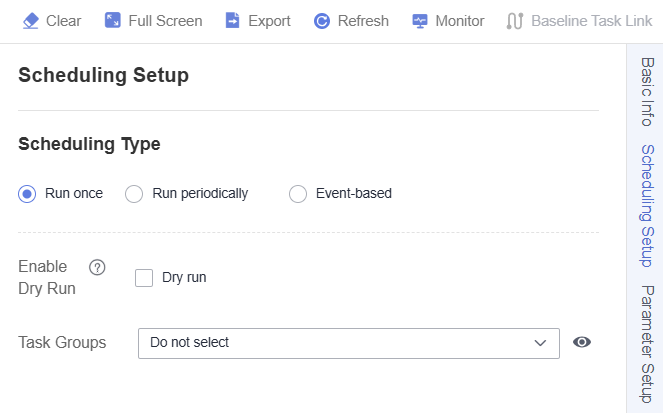Select the Run once radio button

(x=27, y=194)
